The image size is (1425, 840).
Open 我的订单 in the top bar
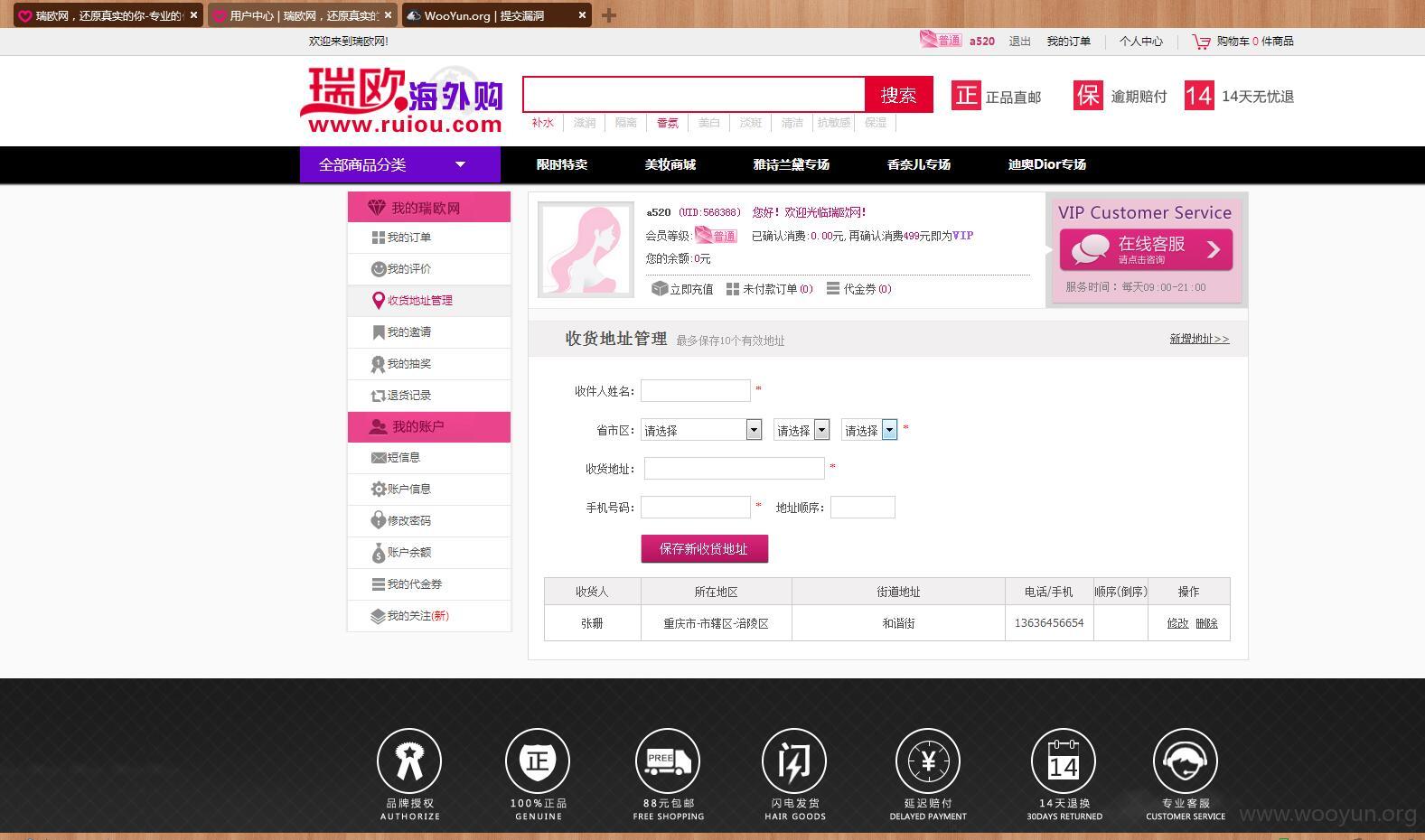click(x=1068, y=42)
